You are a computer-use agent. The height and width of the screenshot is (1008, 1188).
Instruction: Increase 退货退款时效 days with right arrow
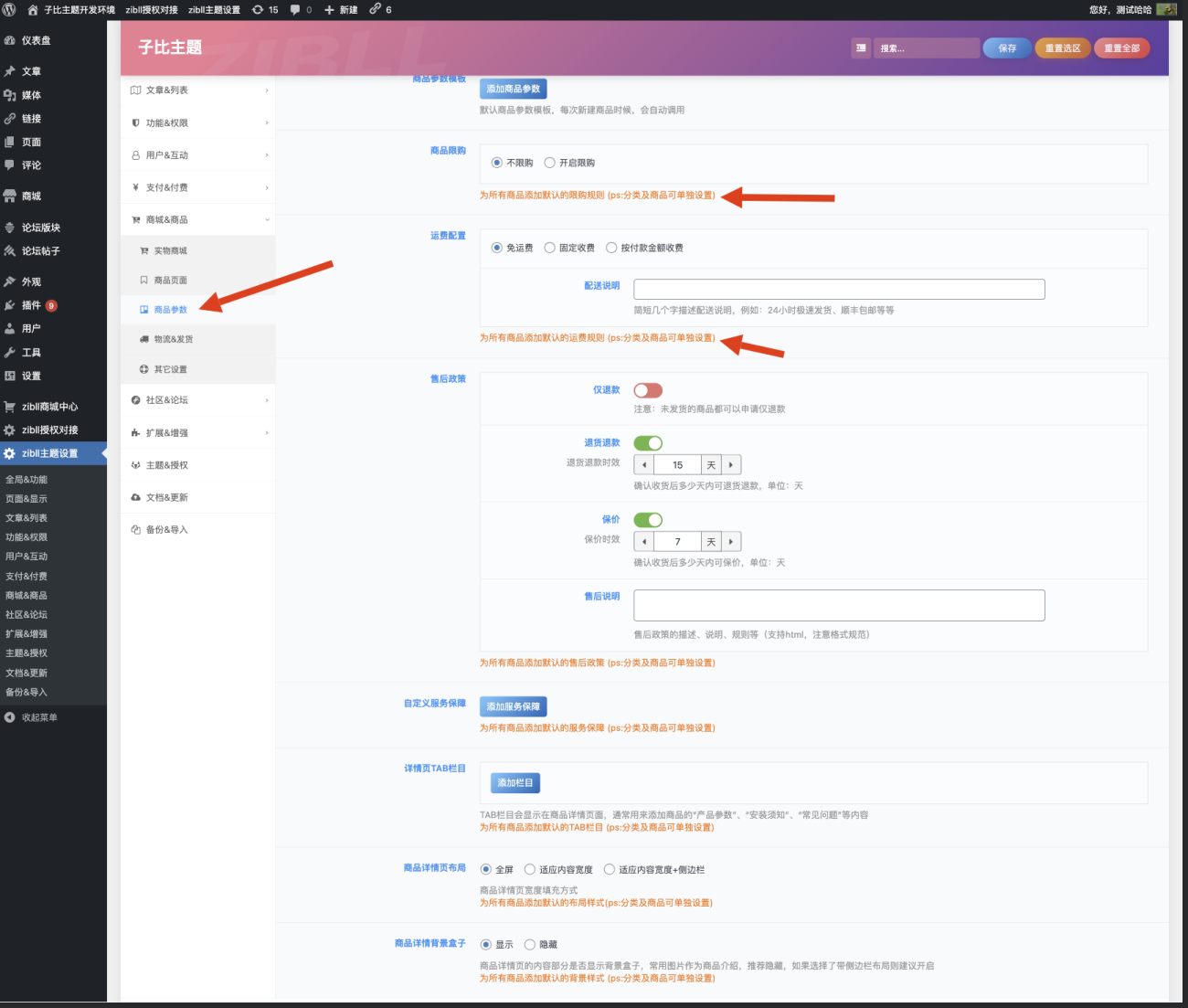(x=731, y=465)
